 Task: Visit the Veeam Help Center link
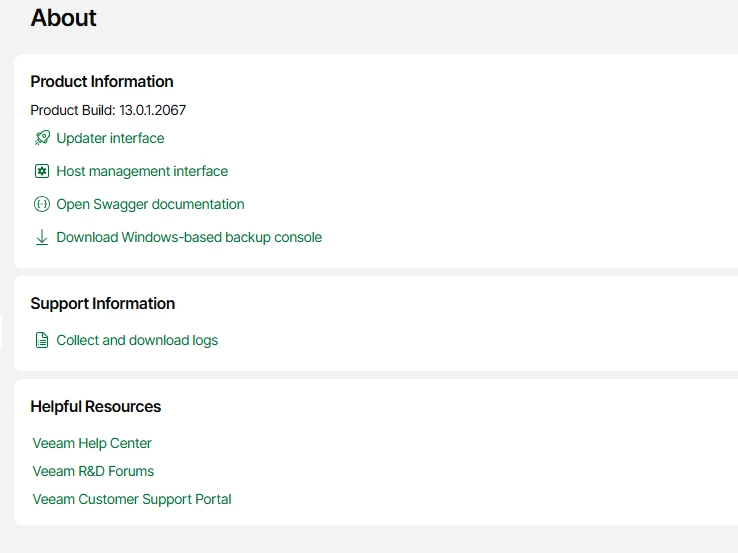pos(92,443)
